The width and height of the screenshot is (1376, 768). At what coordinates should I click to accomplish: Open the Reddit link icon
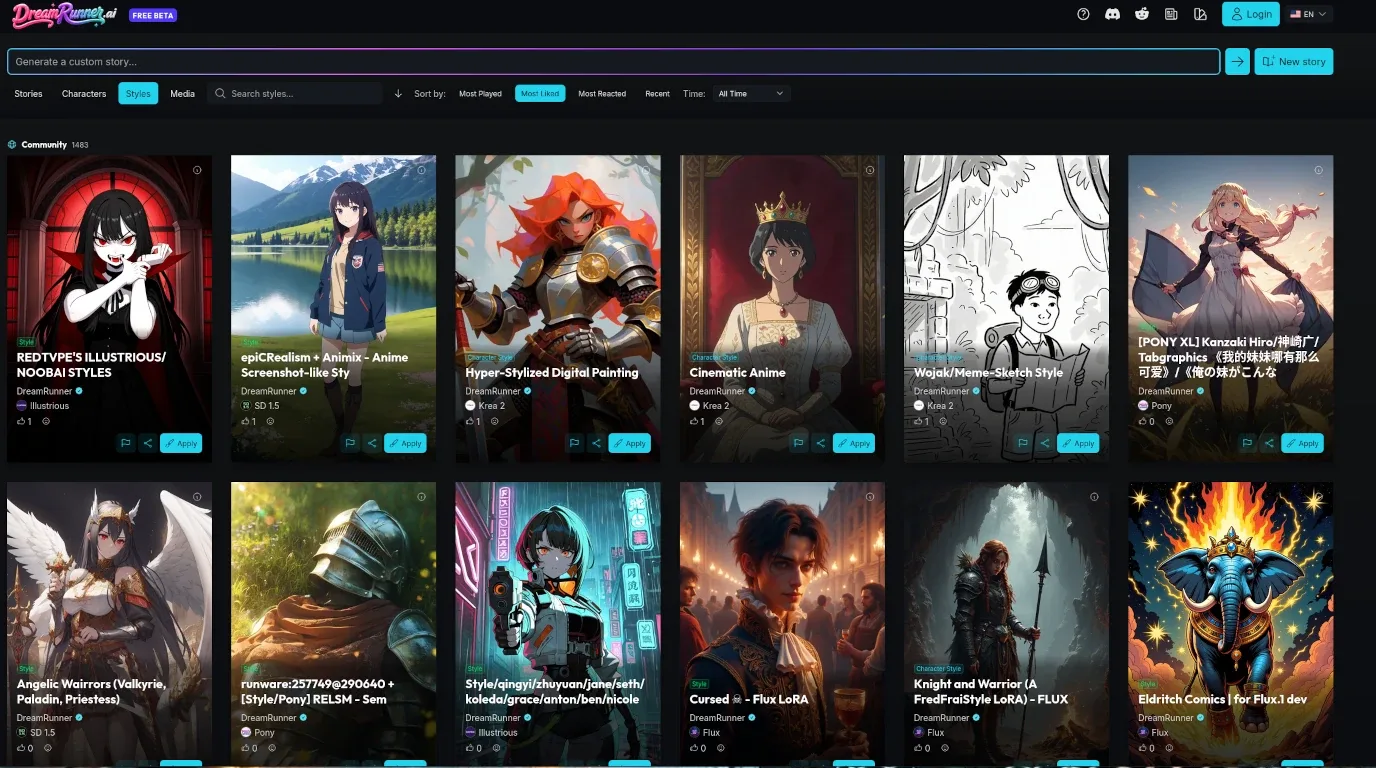coord(1142,14)
